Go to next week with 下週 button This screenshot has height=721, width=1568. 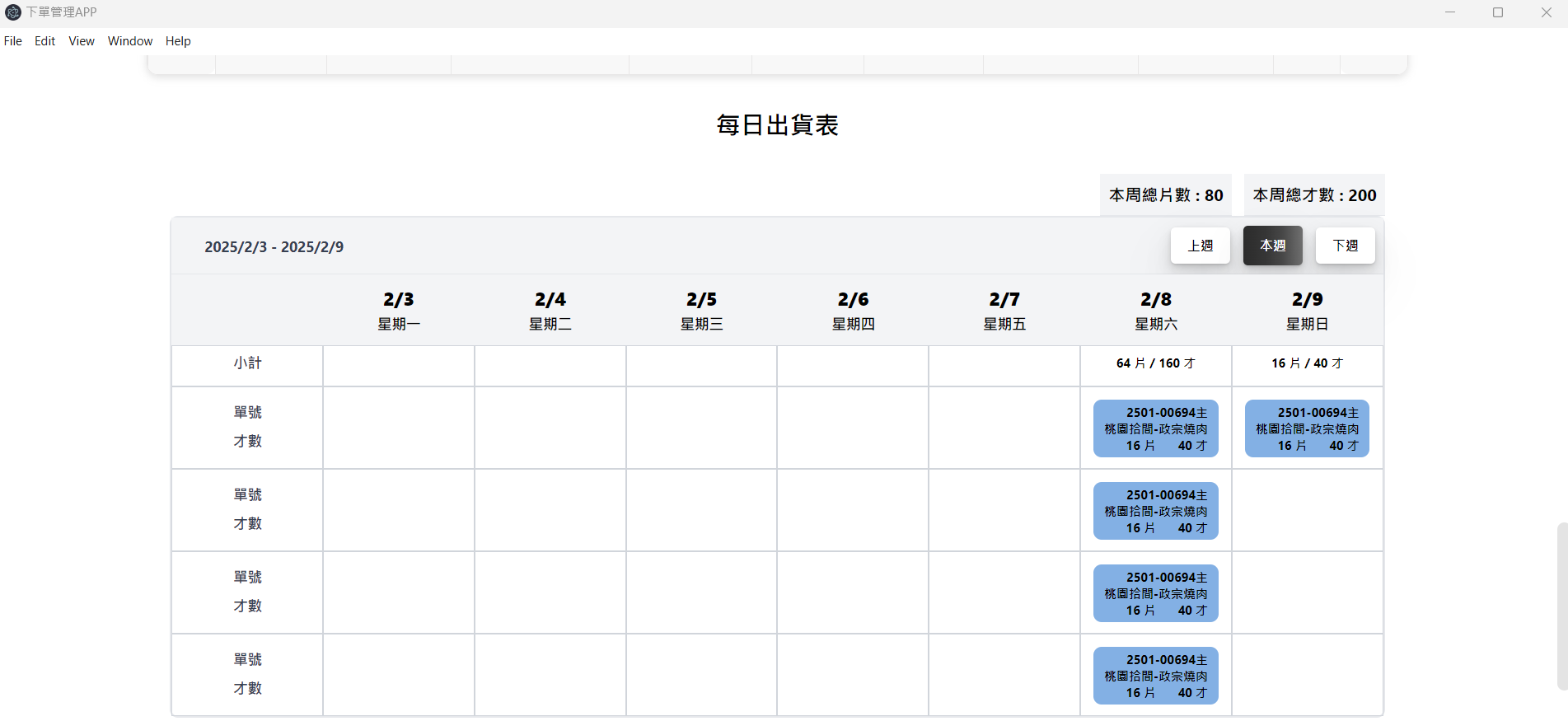click(x=1345, y=246)
